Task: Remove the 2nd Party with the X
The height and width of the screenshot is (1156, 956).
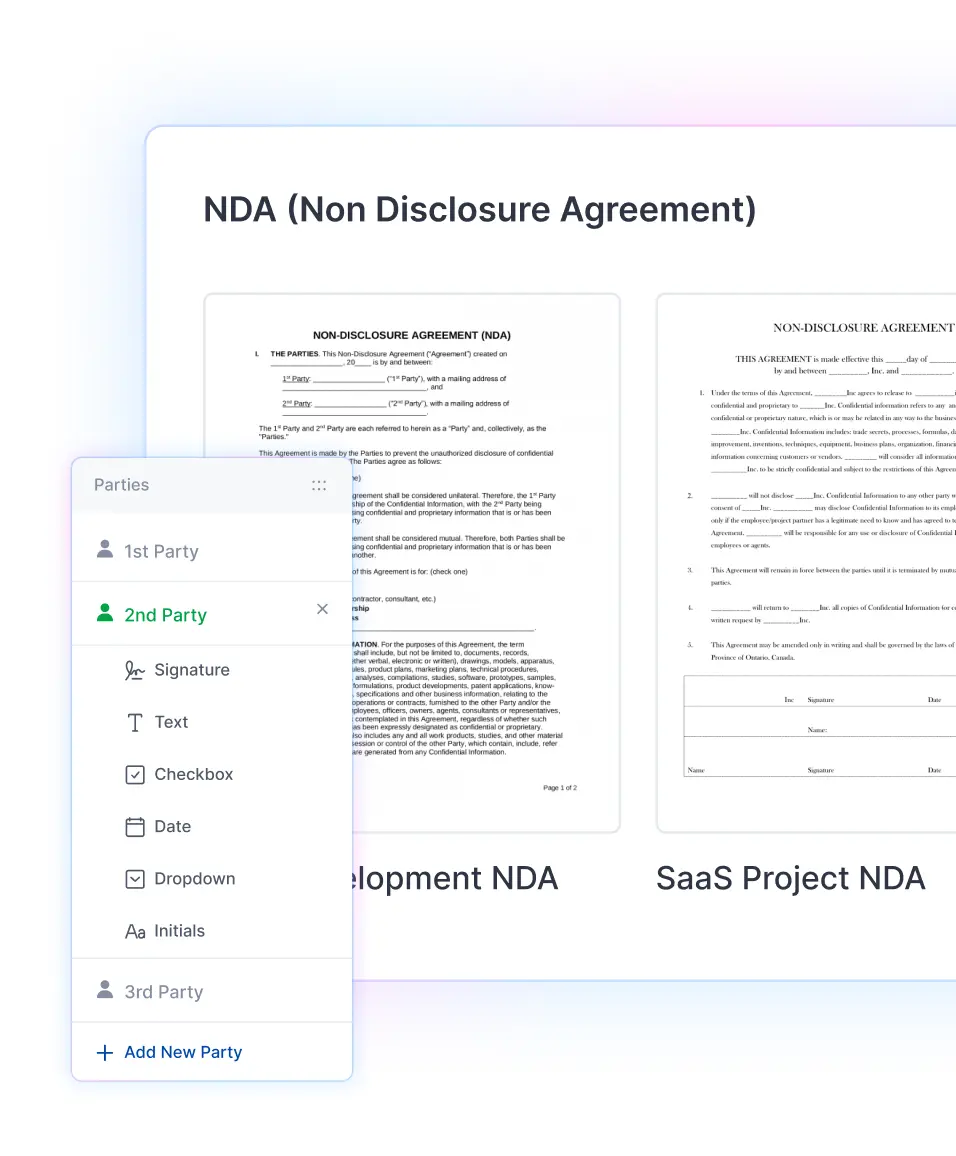Action: pyautogui.click(x=322, y=609)
